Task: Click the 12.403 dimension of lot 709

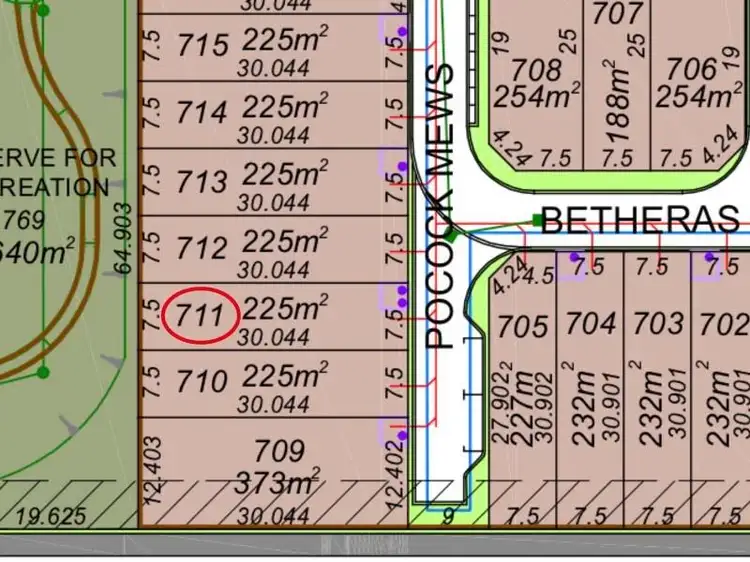Action: click(154, 470)
